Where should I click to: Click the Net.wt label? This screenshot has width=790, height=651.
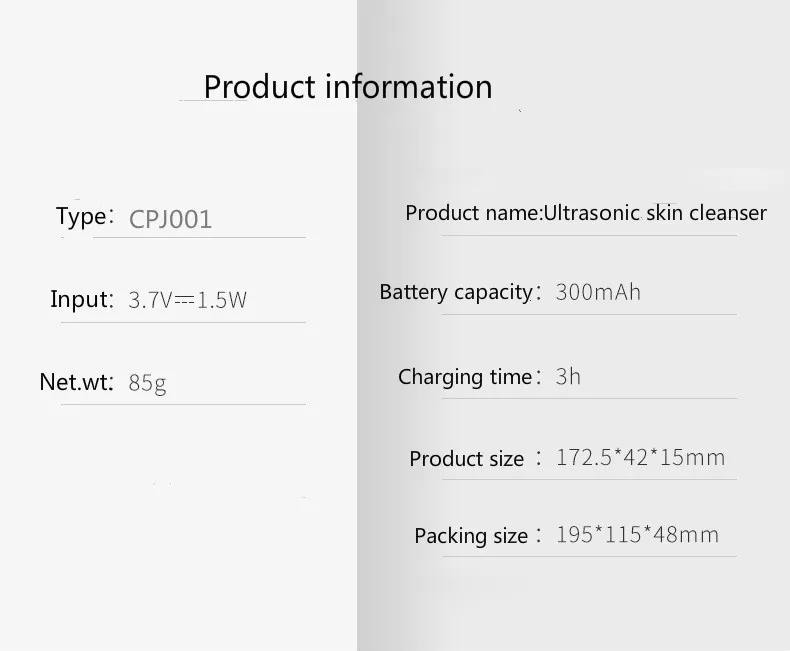(x=77, y=382)
